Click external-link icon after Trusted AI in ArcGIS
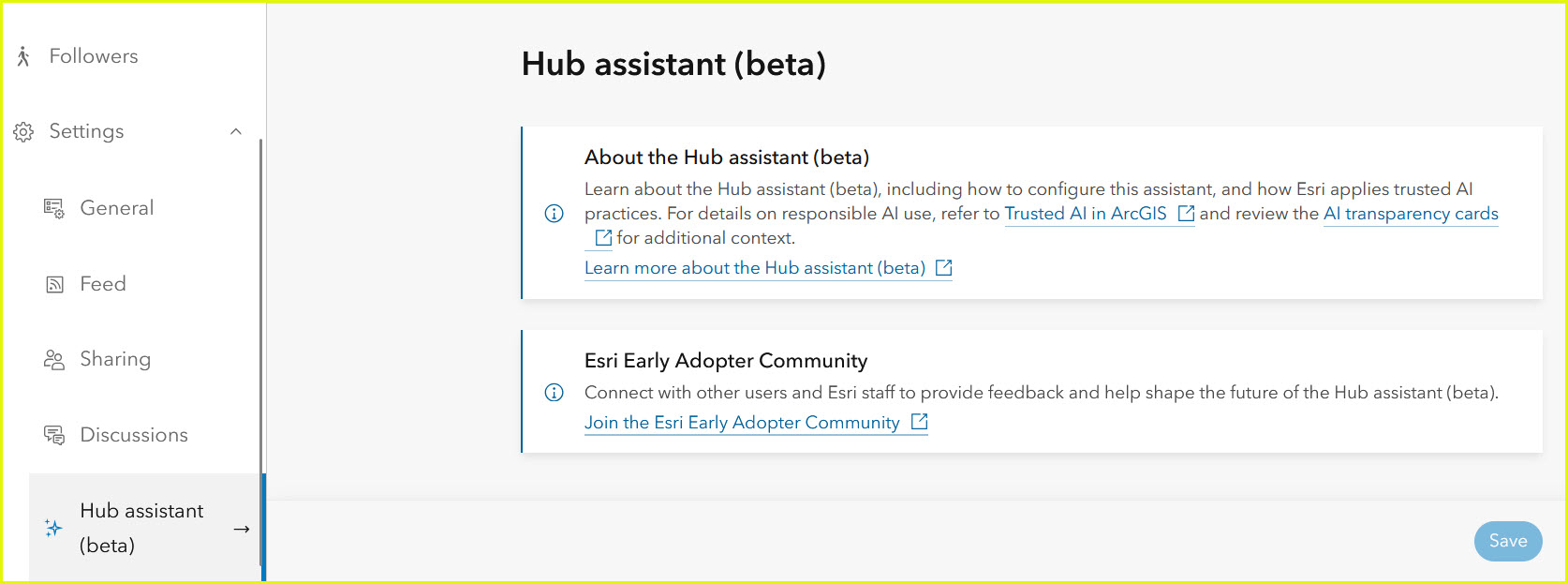This screenshot has height=584, width=1568. click(1186, 214)
